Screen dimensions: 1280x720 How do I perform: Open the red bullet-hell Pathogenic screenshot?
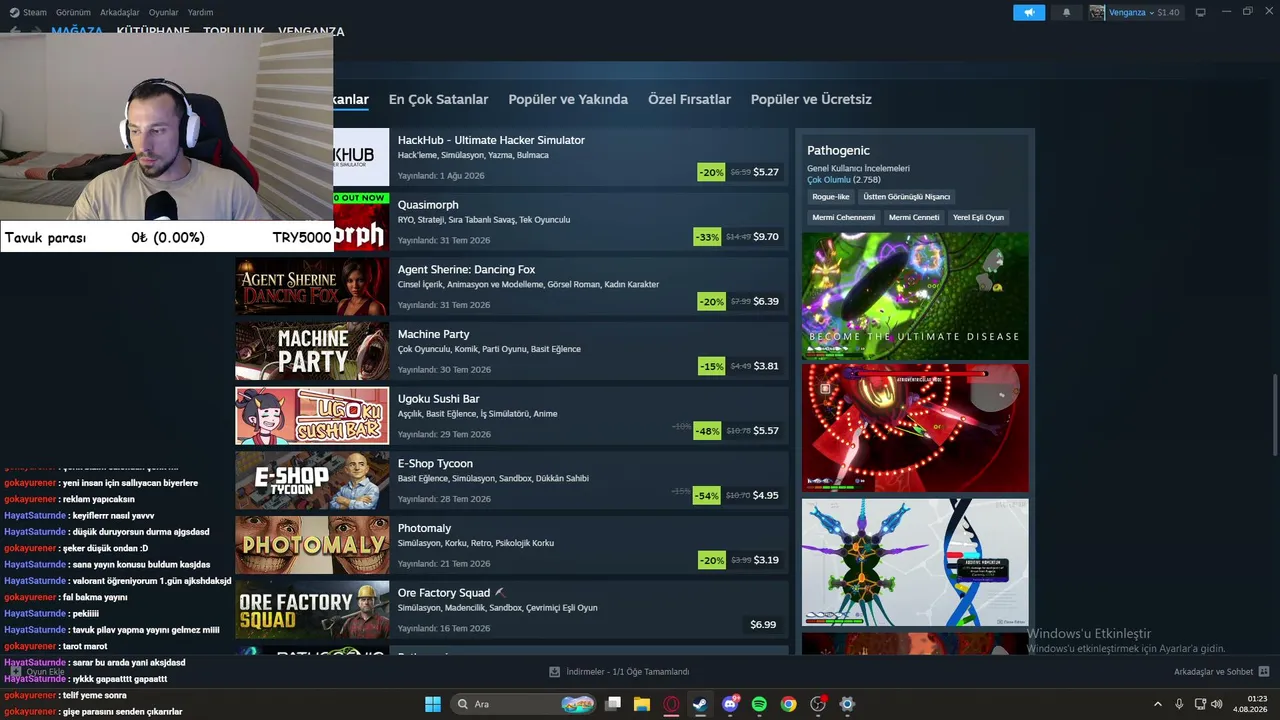coord(915,428)
